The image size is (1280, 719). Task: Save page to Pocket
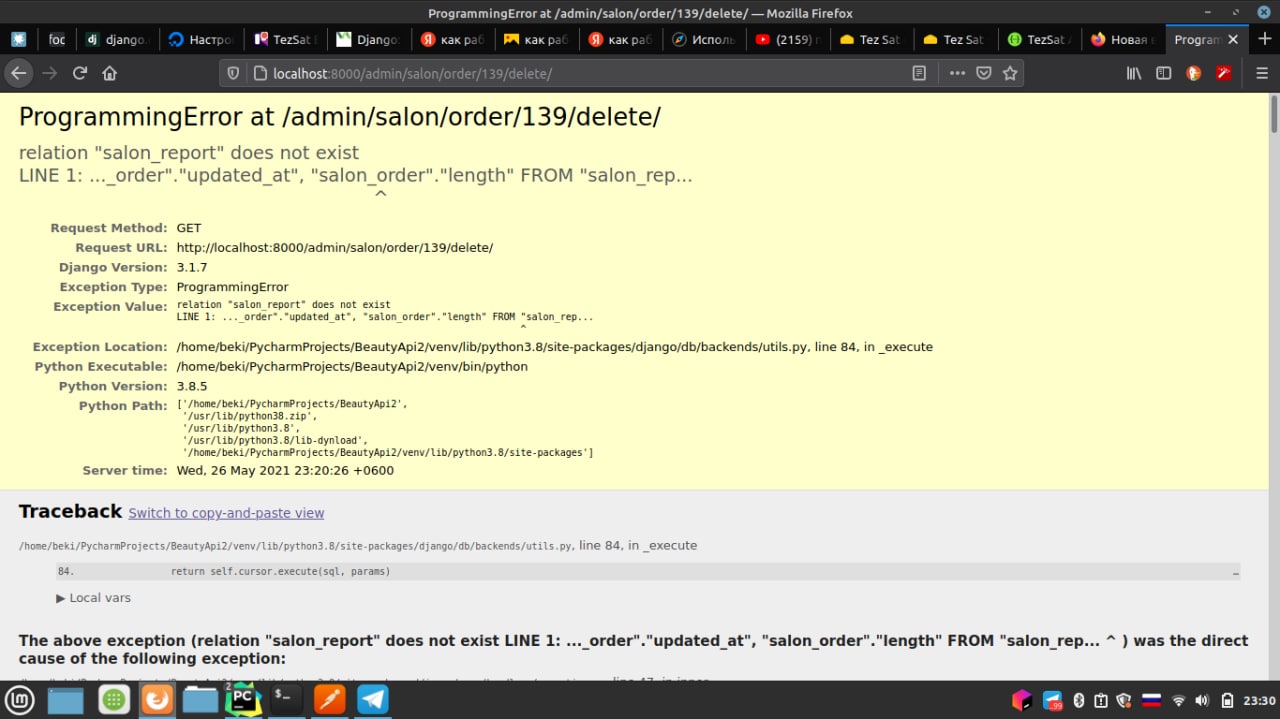984,73
